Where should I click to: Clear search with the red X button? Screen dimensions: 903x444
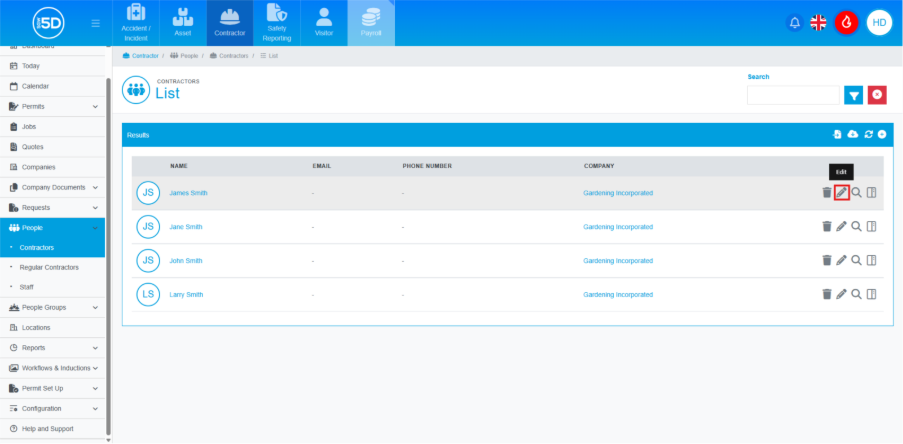[877, 95]
